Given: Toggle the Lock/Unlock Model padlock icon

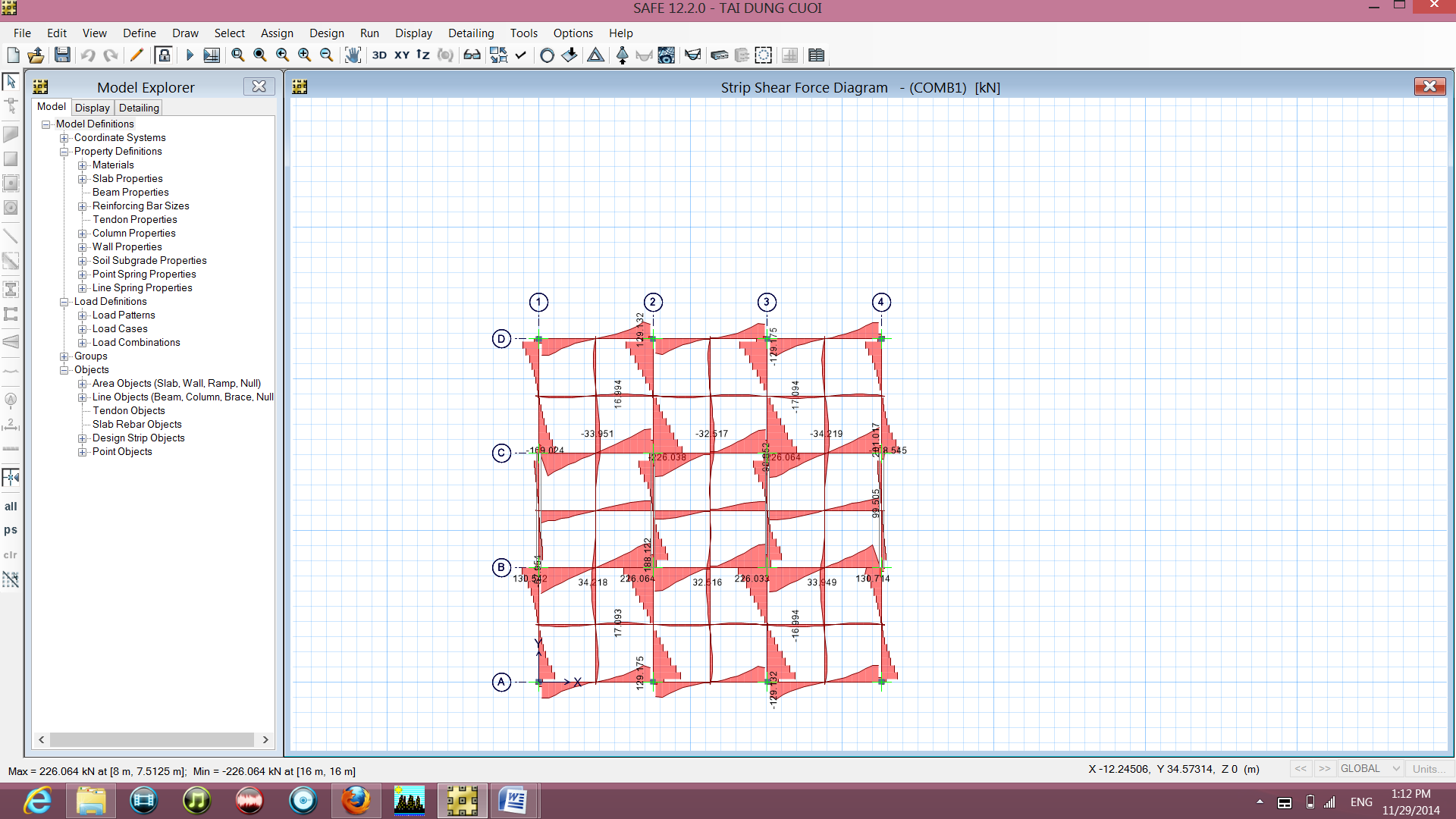Looking at the screenshot, I should coord(163,55).
